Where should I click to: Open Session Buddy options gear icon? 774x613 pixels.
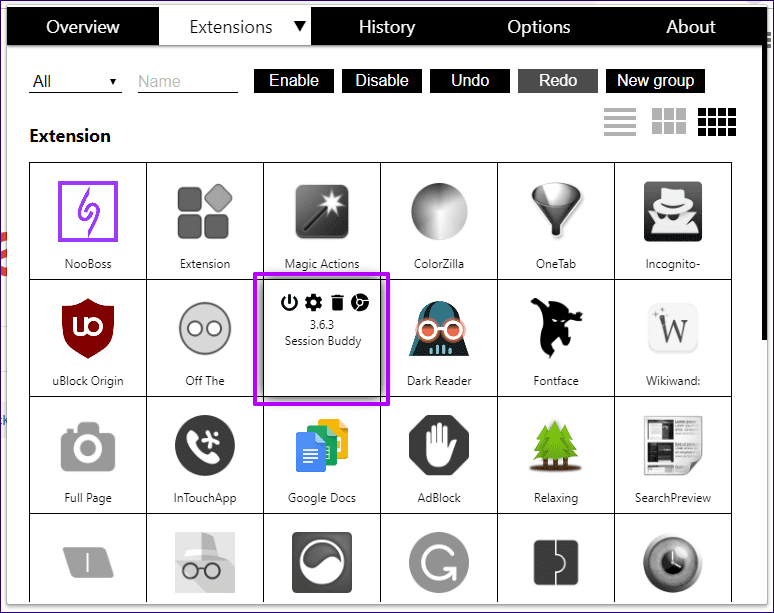pos(313,302)
